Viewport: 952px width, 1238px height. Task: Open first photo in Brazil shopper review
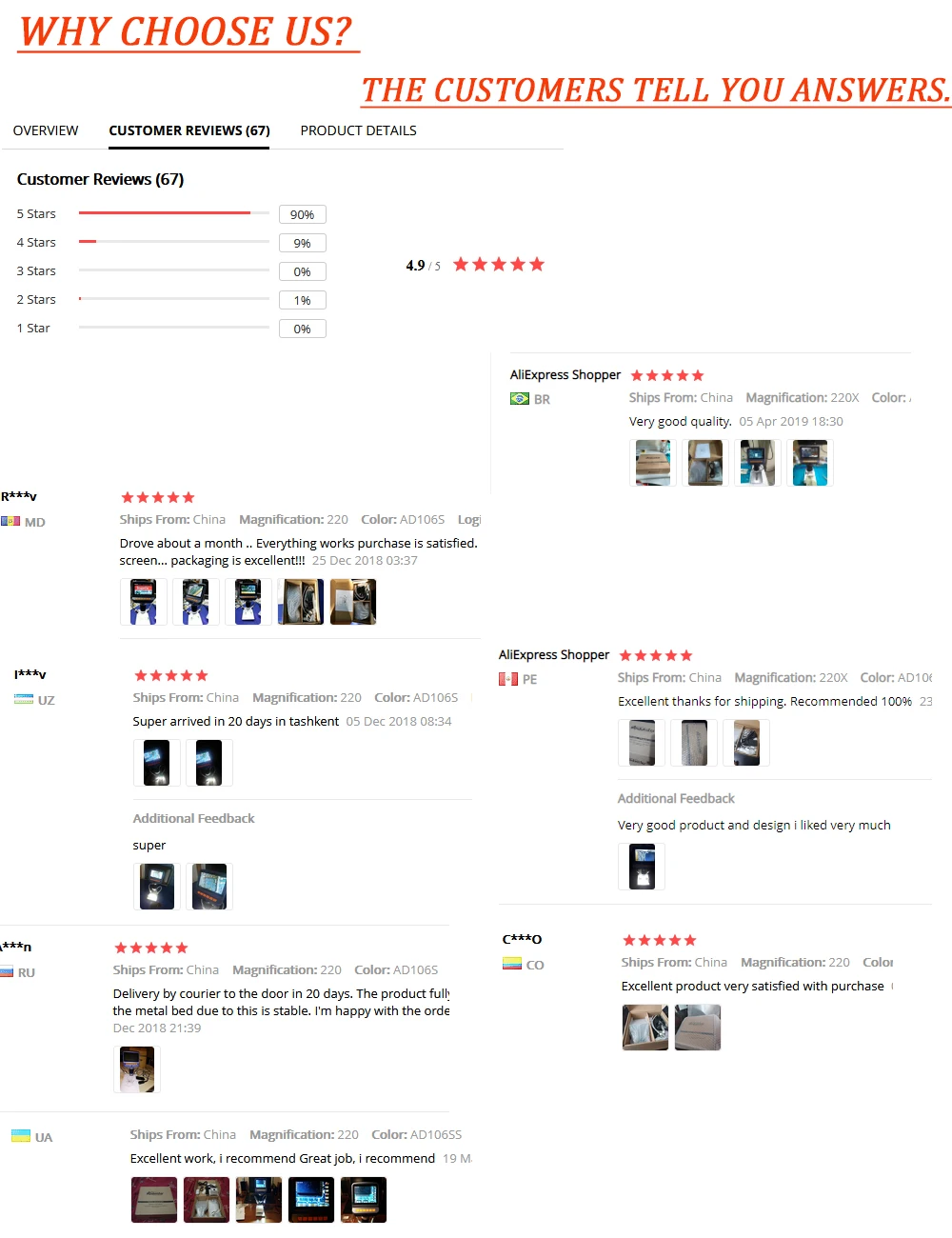coord(653,463)
